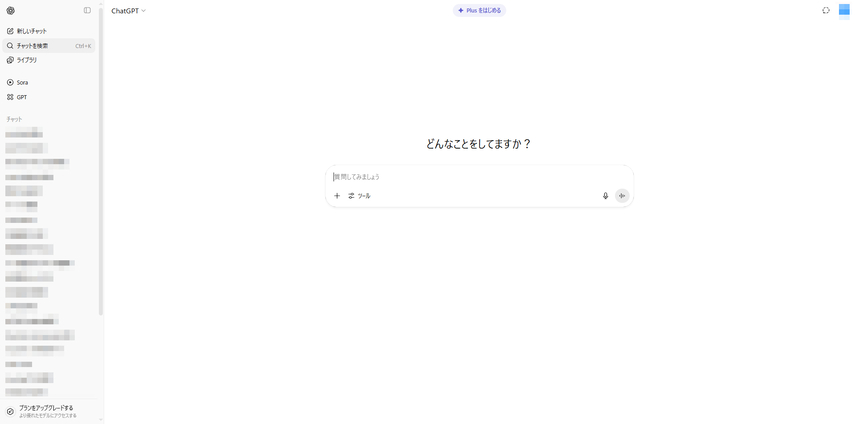Click the search magnifier icon
This screenshot has width=855, height=424.
10,46
